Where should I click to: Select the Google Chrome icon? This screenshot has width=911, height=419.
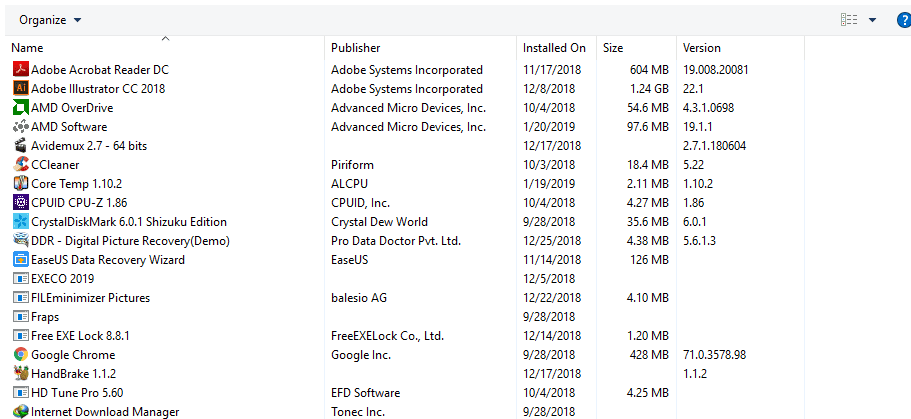(21, 355)
